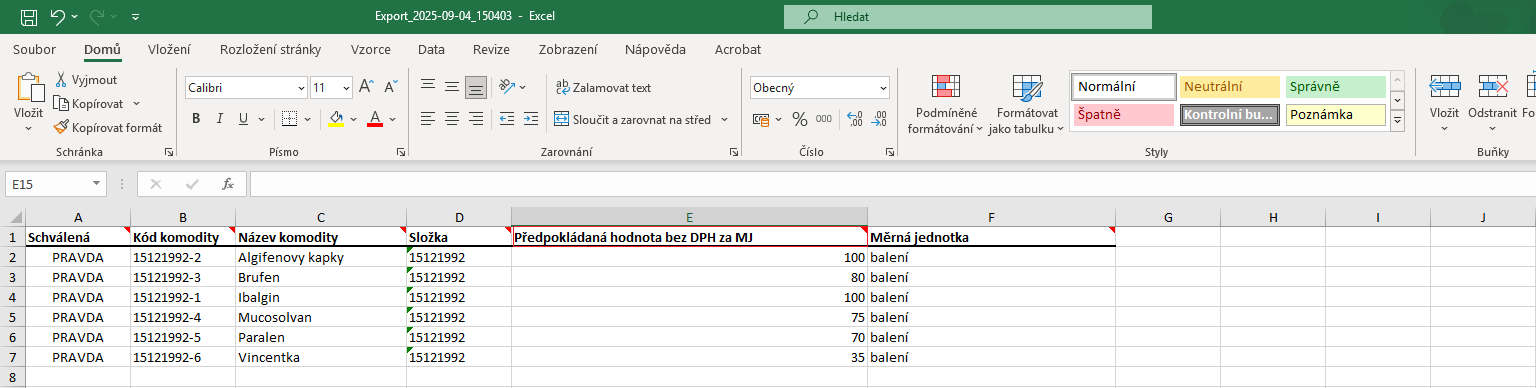Toggle bold formatting
1536x388 pixels.
(196, 119)
